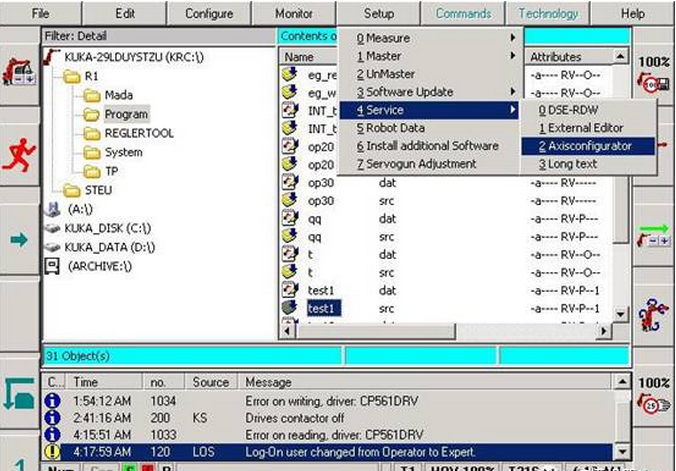The image size is (676, 471).
Task: Click the robot jog mode icon at top left
Action: click(x=19, y=71)
